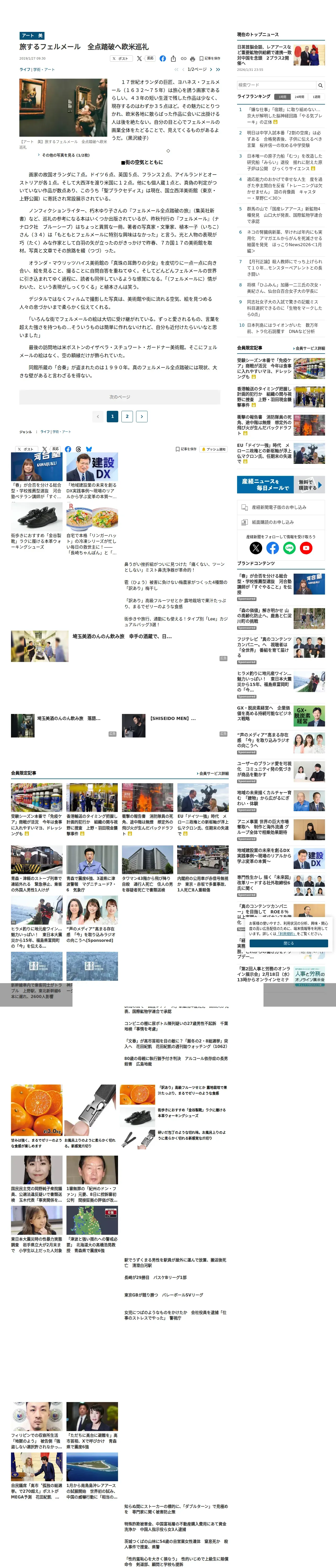Open the 会員サービス詳細 link above the member article grid
This screenshot has height=1568, width=336.
pos(213,773)
